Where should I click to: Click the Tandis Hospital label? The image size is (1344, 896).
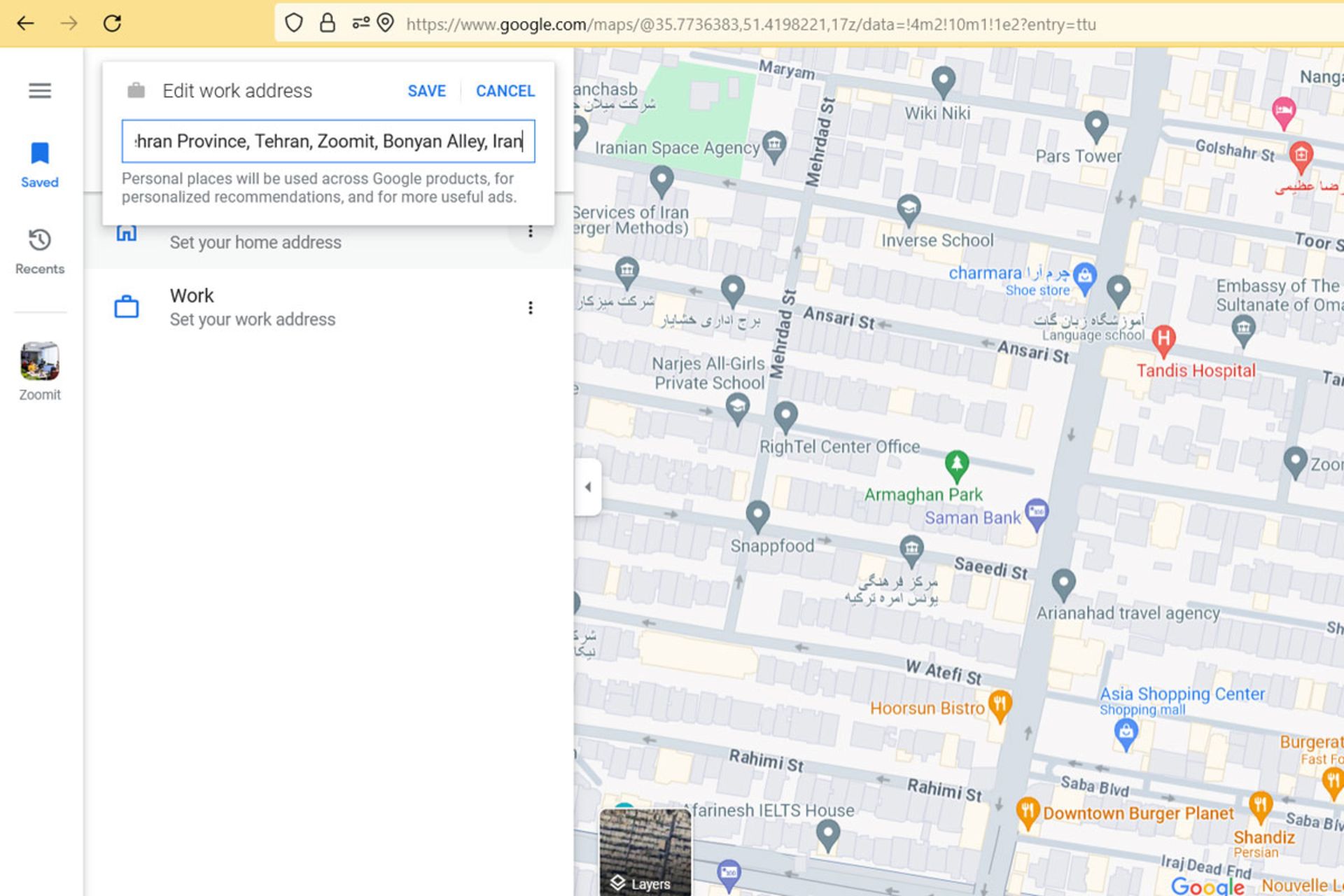coord(1196,371)
